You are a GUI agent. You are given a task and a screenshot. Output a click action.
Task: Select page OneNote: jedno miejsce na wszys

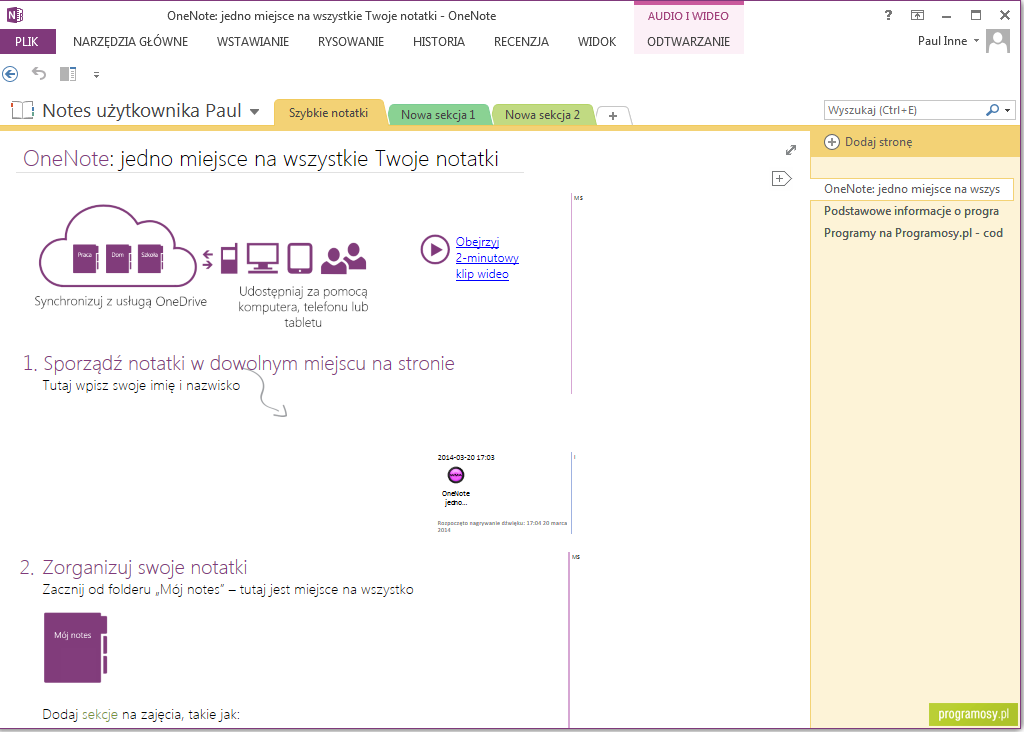pos(912,189)
